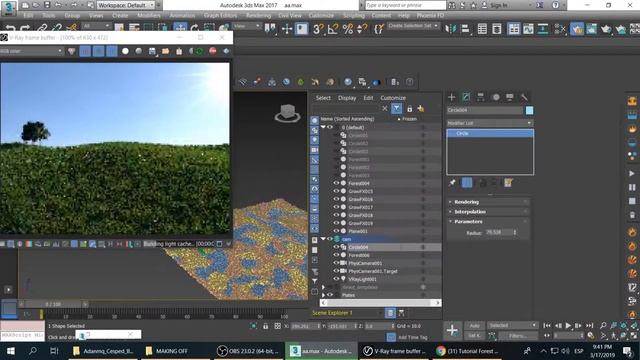The height and width of the screenshot is (360, 640).
Task: Expand the Interpolation rollout
Action: coord(489,212)
